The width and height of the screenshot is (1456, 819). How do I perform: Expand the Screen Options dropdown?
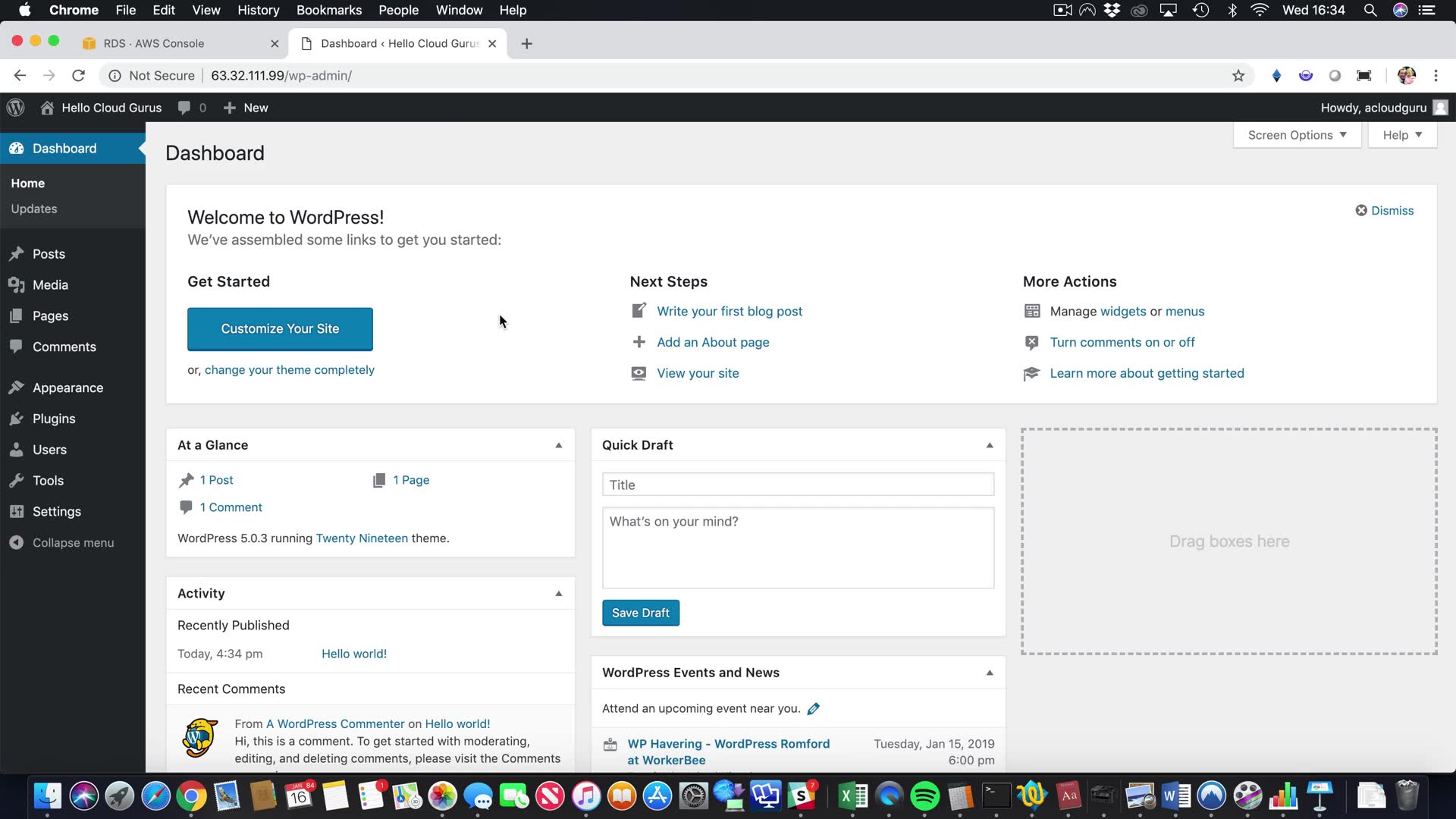click(1297, 135)
